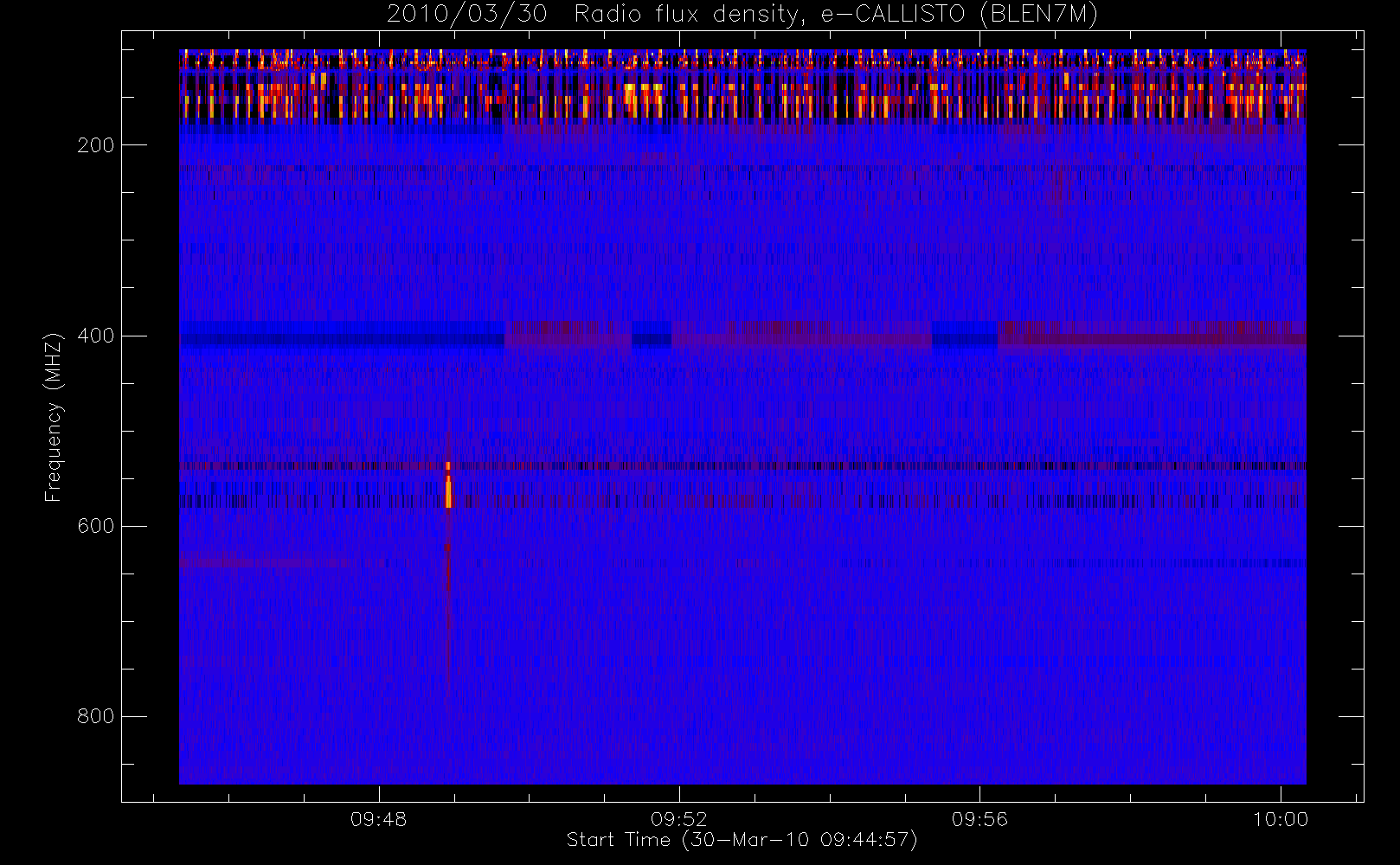Click the 600 frequency tick label
Viewport: 1400px width, 865px height.
96,526
